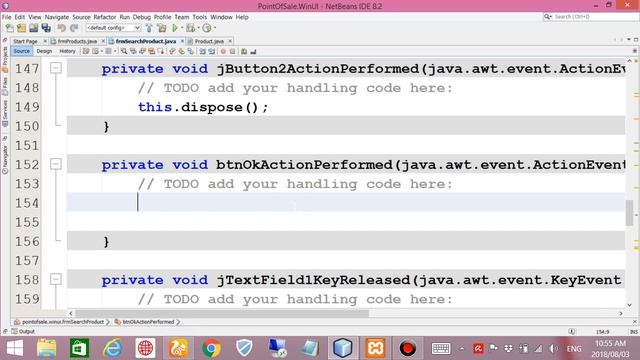640x360 pixels.
Task: Click the Shift Line Left icon
Action: click(x=202, y=51)
